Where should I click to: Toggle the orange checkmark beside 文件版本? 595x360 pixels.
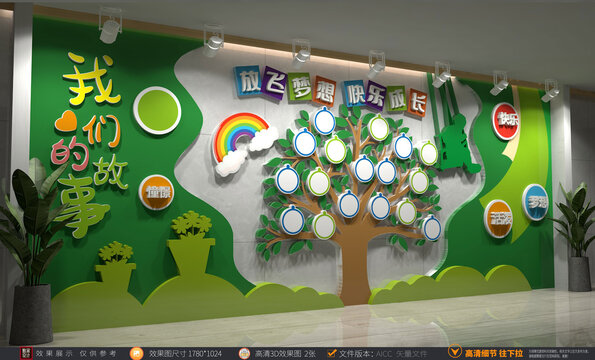[332, 353]
